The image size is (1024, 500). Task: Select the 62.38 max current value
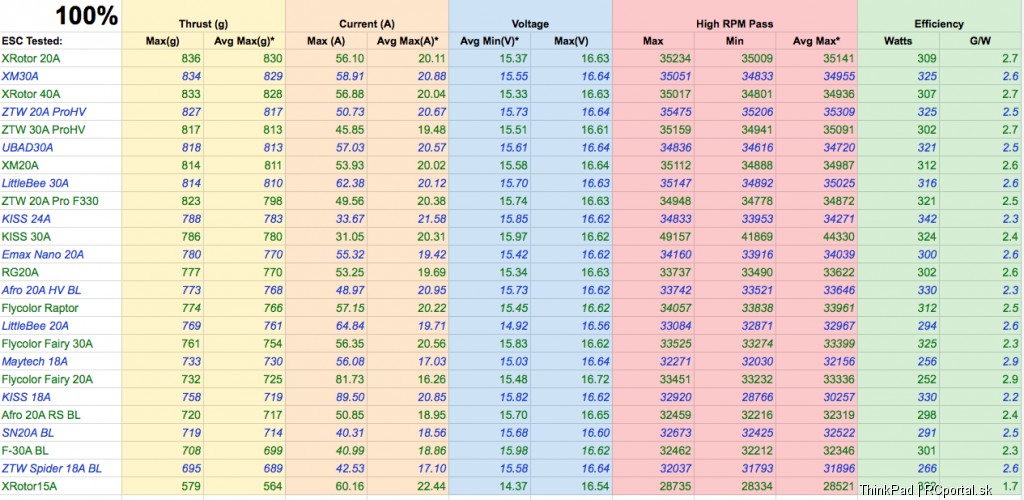click(349, 183)
